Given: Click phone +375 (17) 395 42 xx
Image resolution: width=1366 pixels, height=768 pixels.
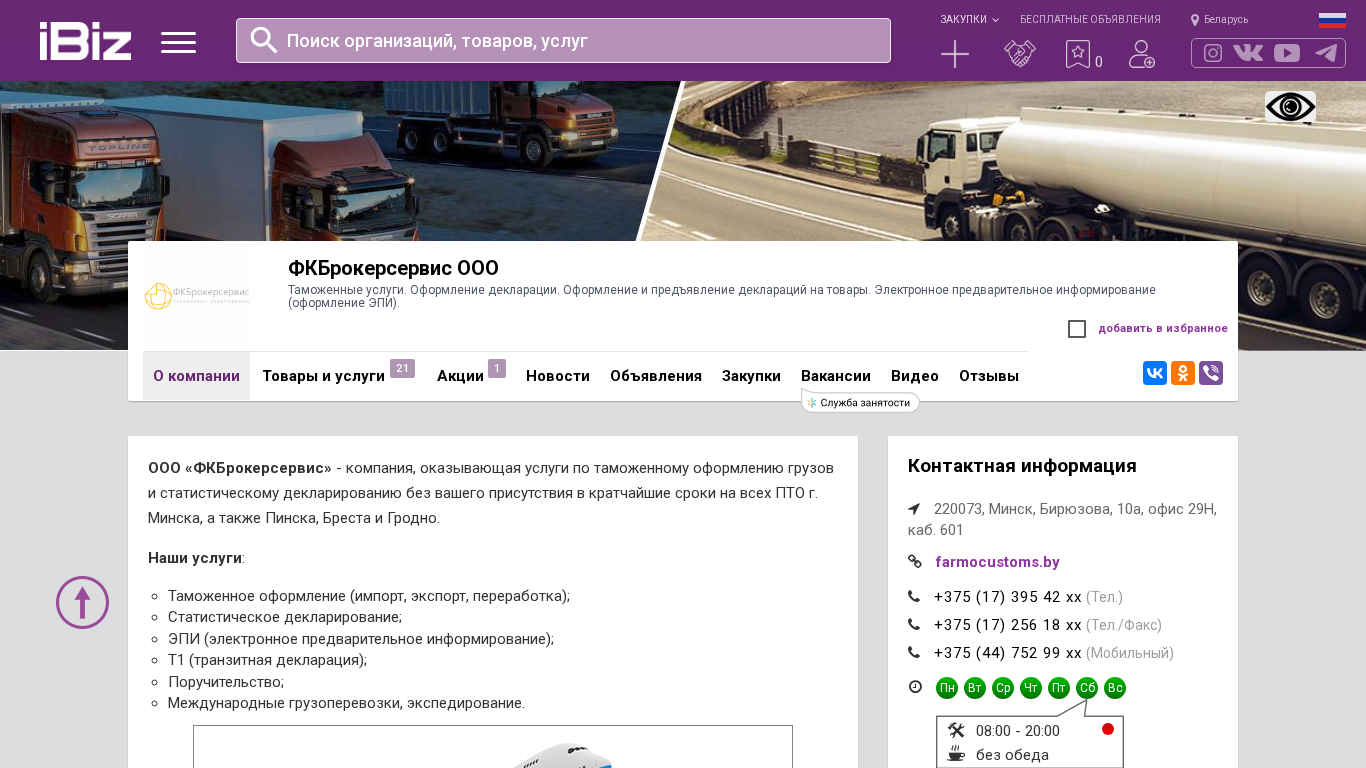Looking at the screenshot, I should [1008, 597].
